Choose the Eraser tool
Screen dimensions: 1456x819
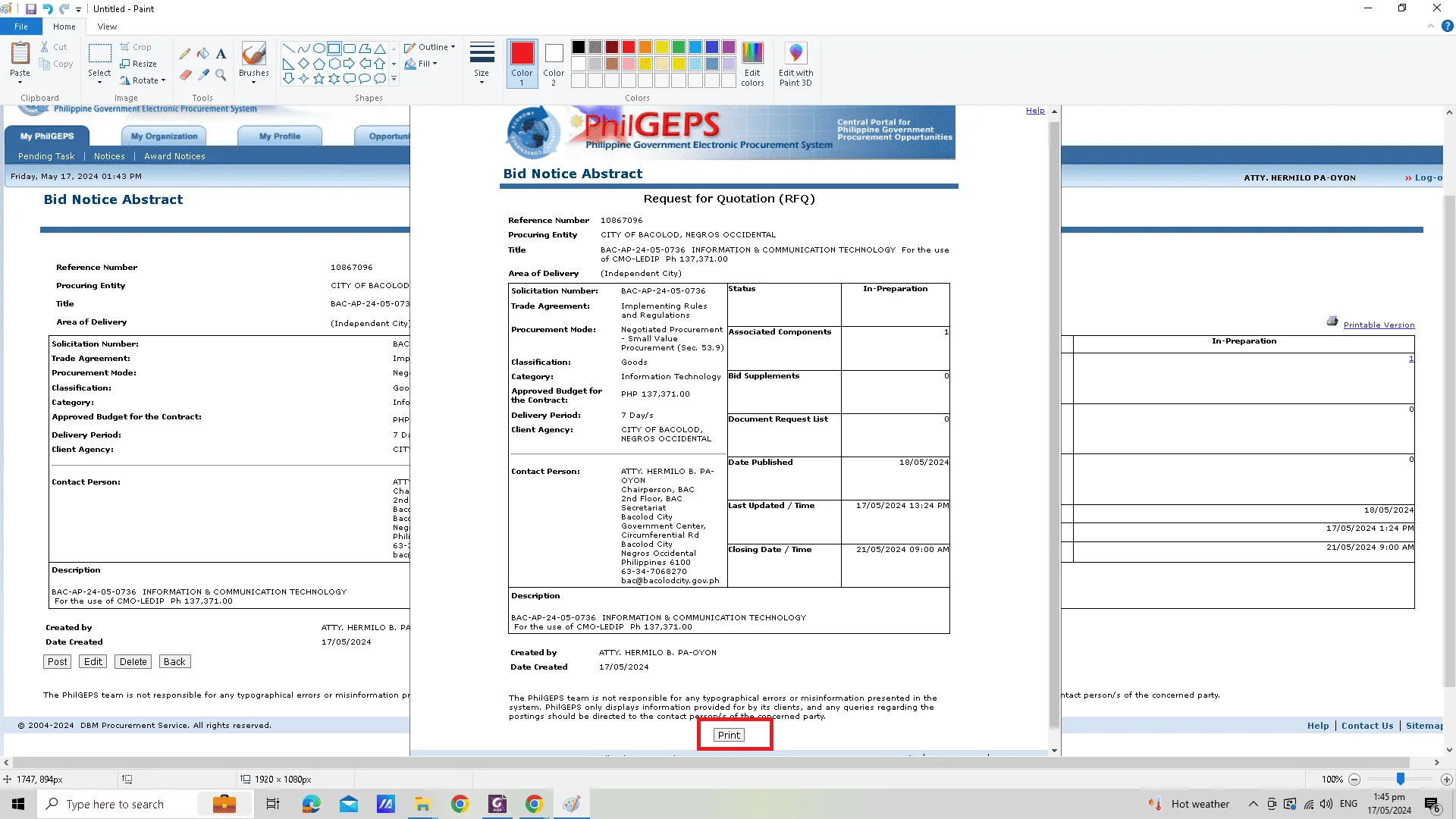[185, 74]
